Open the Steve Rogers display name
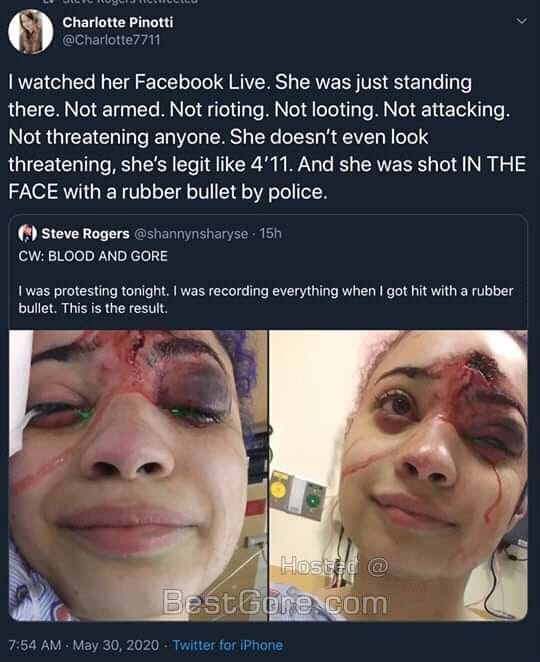This screenshot has width=540, height=662. [85, 233]
